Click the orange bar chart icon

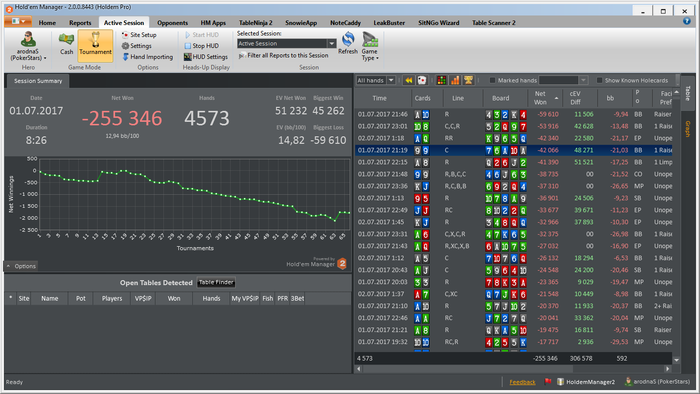455,80
